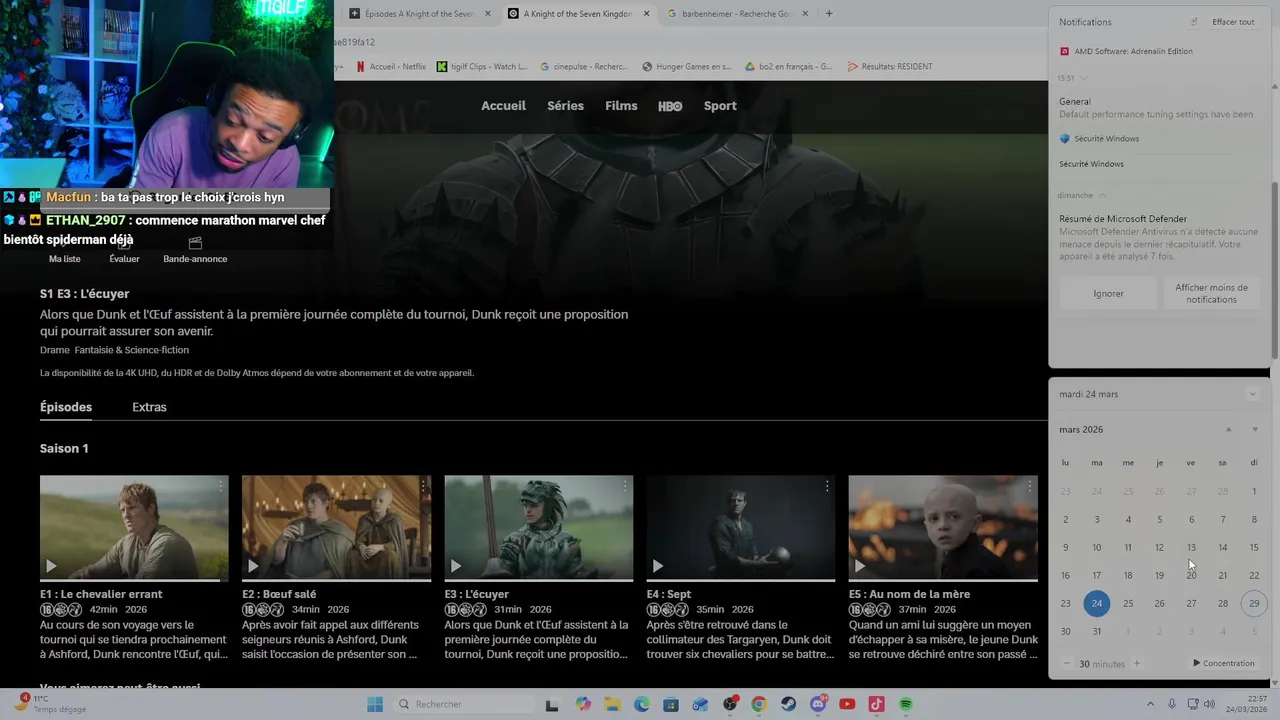
Task: Click the Ignorer notification button
Action: click(1108, 294)
